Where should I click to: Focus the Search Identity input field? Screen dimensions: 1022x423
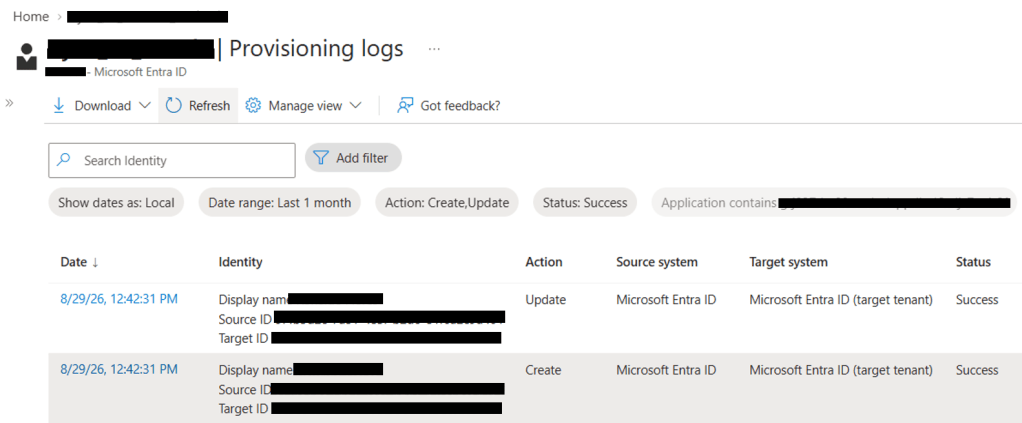click(x=171, y=160)
